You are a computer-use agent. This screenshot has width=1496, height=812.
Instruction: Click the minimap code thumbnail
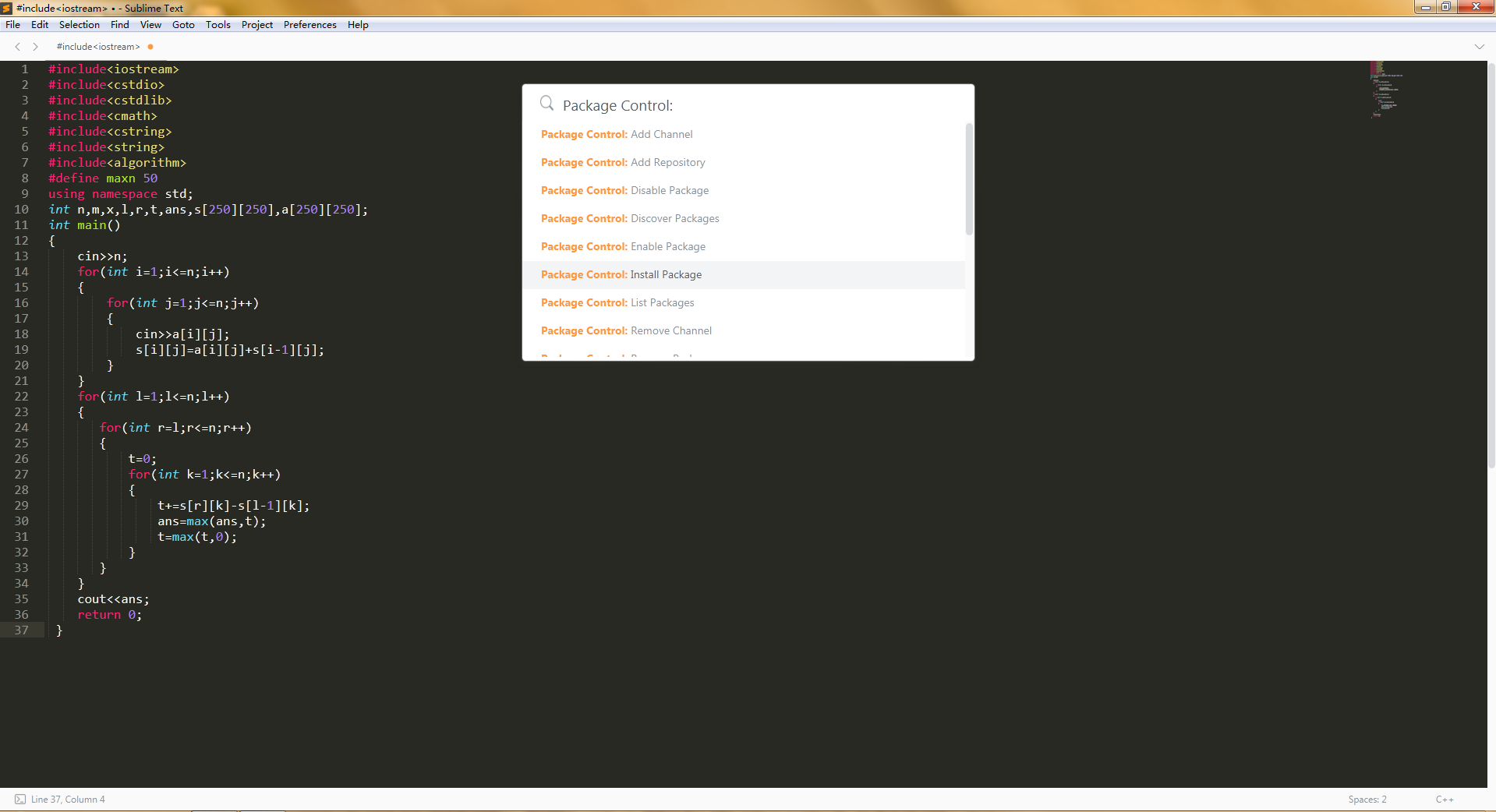click(x=1387, y=90)
